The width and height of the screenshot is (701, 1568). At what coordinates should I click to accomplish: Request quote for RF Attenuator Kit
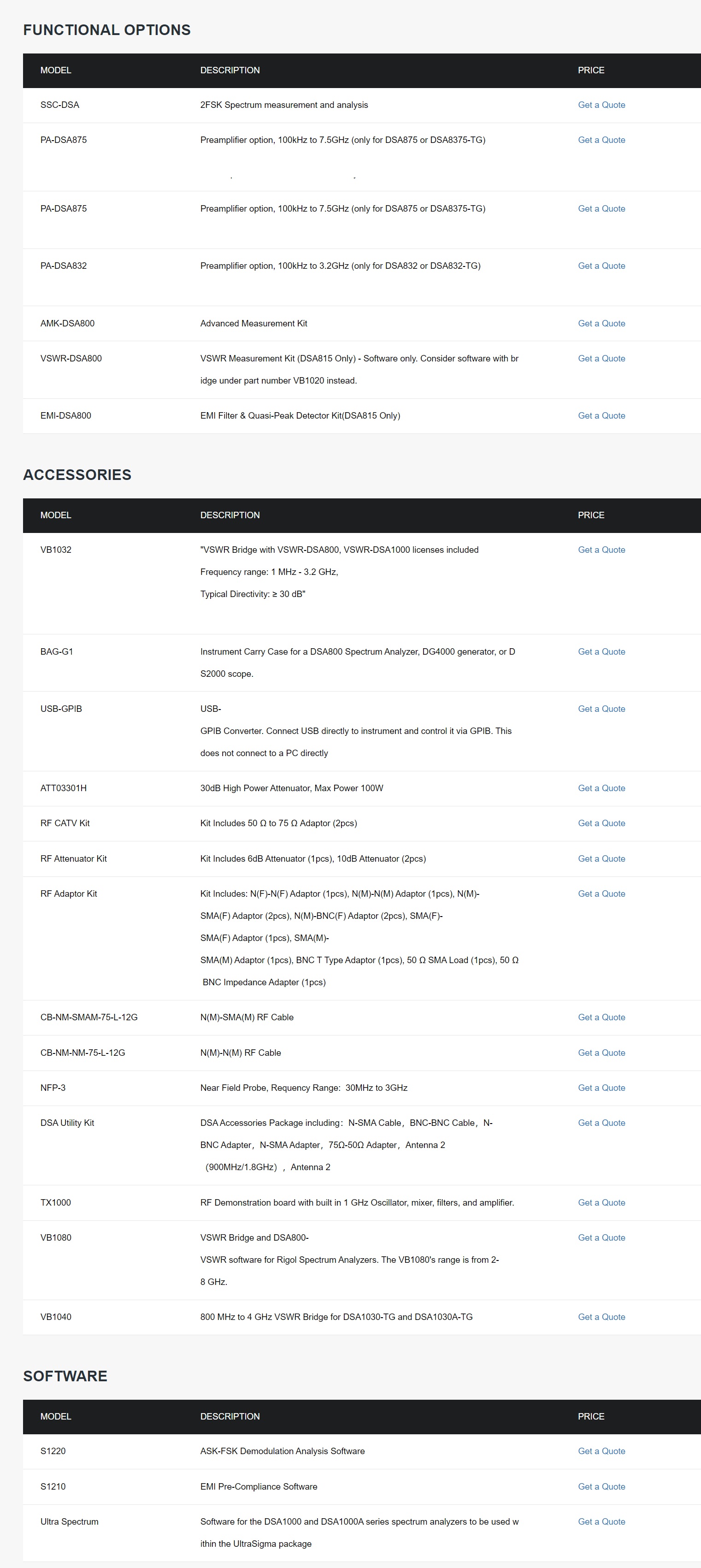(x=601, y=859)
